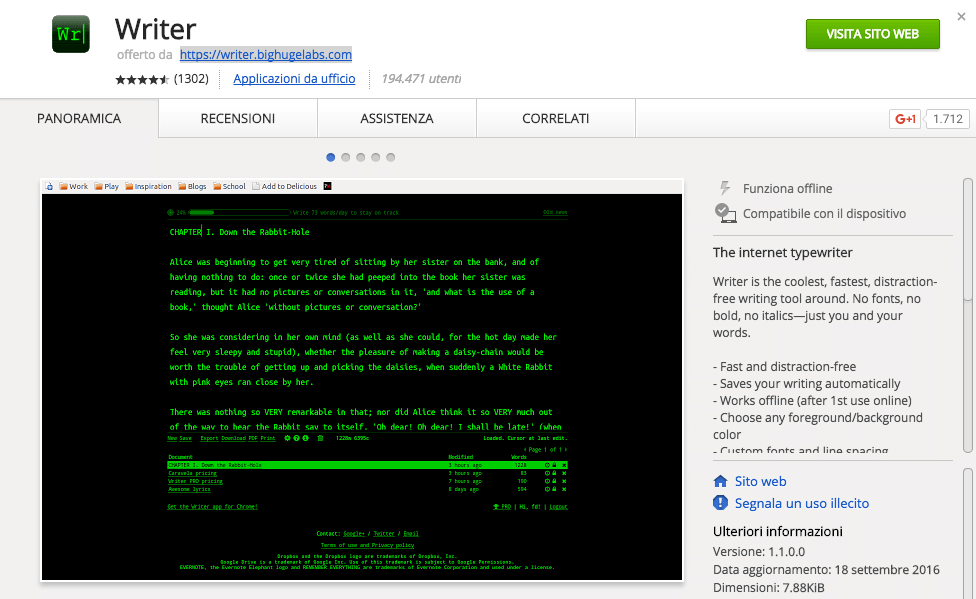Click the description panel scrollbar

(x=967, y=315)
